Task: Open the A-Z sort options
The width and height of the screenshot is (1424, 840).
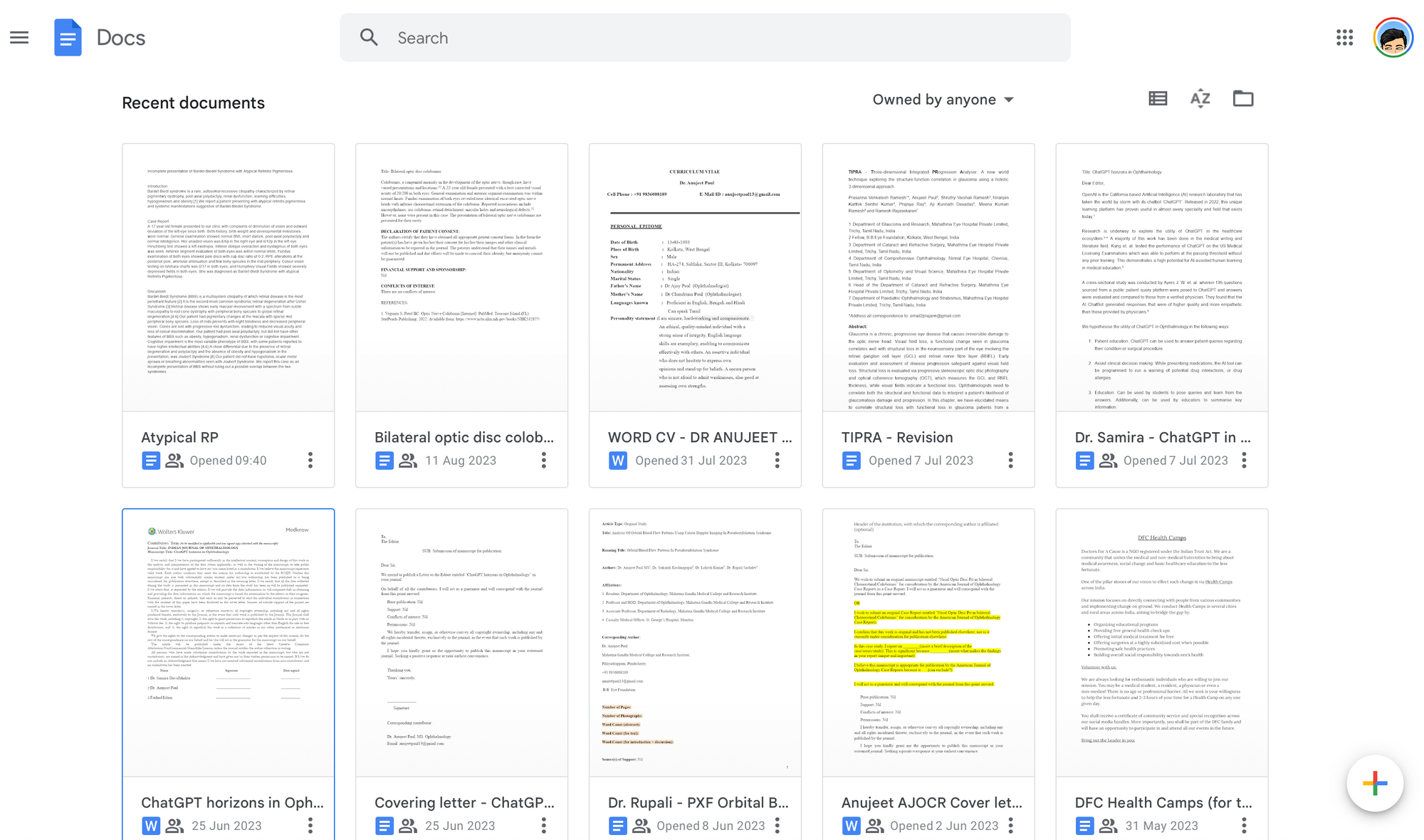Action: 1200,99
